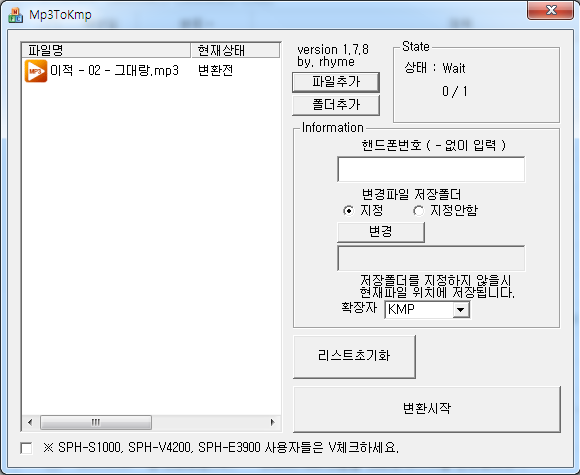Click the scrollbar left arrow
The image size is (580, 475).
click(x=30, y=422)
